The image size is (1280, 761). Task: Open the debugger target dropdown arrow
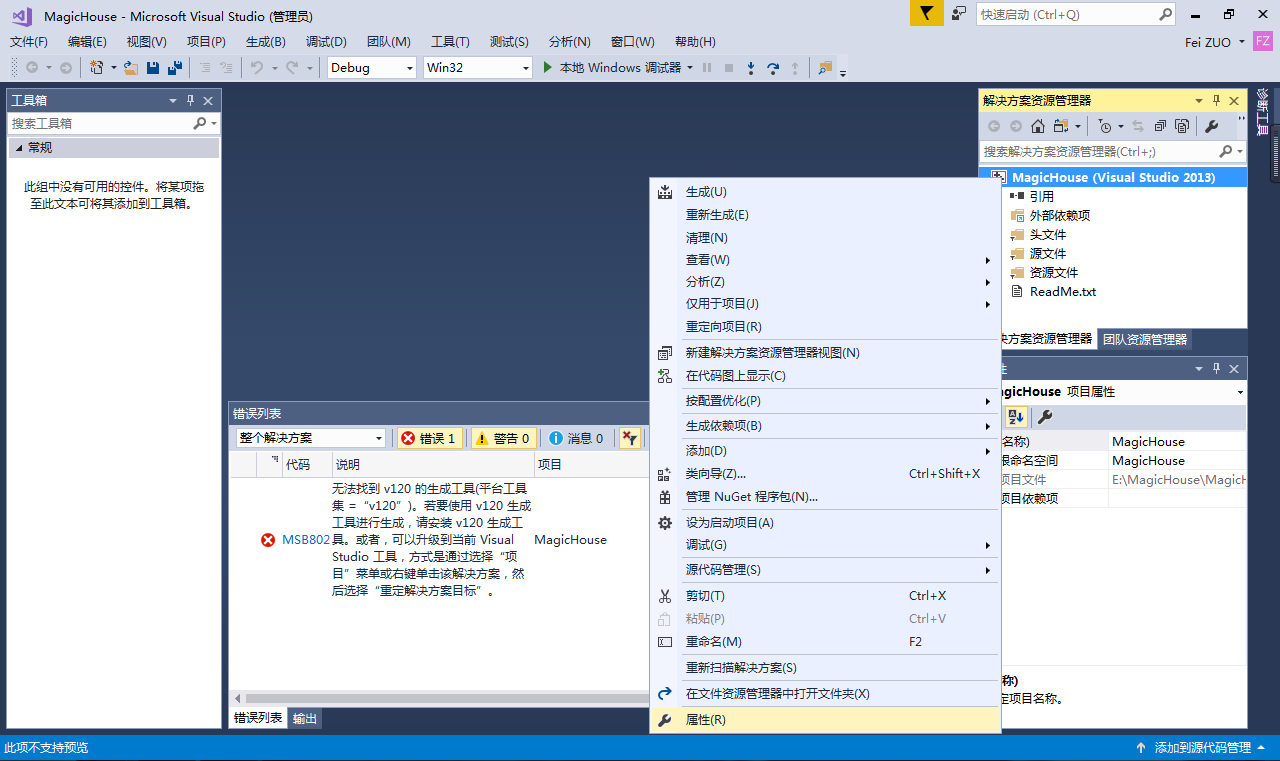point(689,68)
